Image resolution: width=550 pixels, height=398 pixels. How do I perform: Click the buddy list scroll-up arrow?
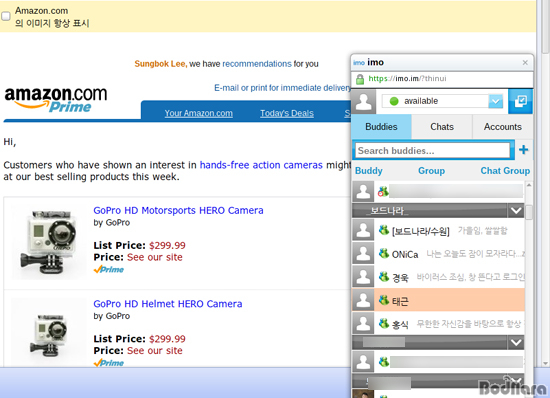coord(529,185)
